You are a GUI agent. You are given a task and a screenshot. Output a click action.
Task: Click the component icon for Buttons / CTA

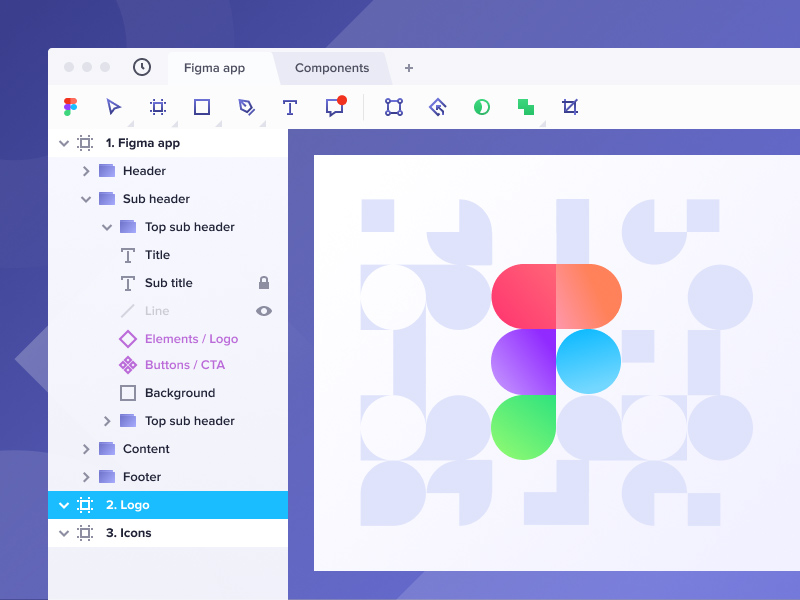(128, 365)
